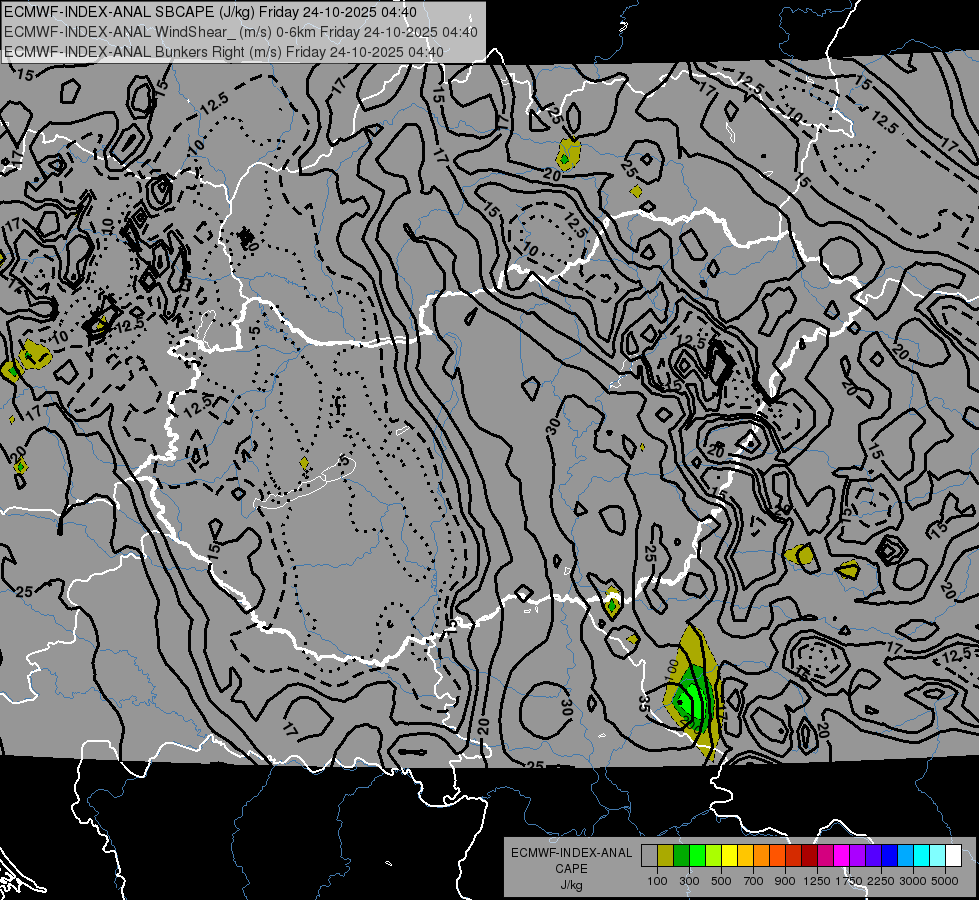Click the gray legend swatch below 100
Screen dimensions: 979x900
pos(649,855)
